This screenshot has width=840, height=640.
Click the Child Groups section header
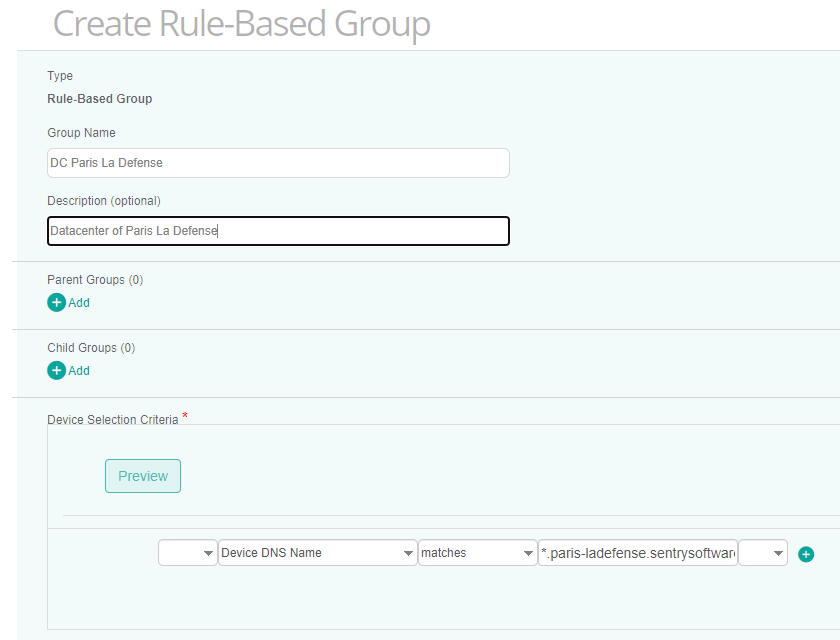tap(91, 347)
